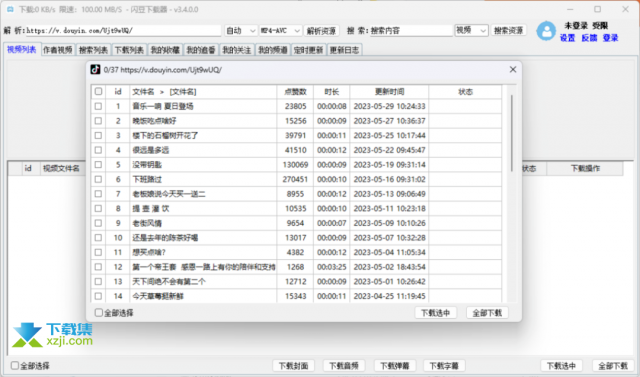Open the 搜索列表 tab

93,50
